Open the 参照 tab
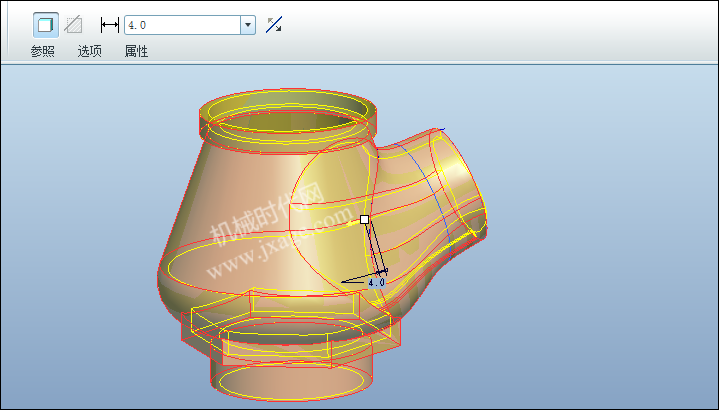This screenshot has height=410, width=719. tap(43, 51)
